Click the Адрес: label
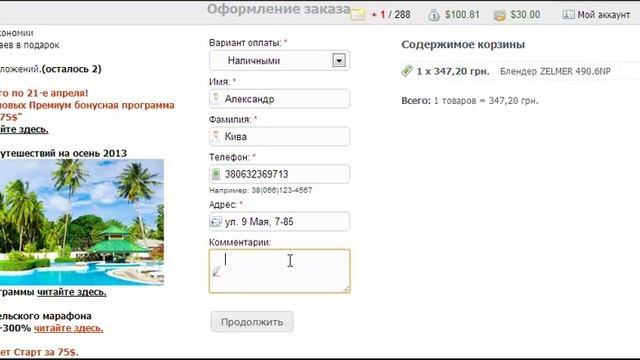Viewport: 640px width, 360px height. pyautogui.click(x=223, y=204)
